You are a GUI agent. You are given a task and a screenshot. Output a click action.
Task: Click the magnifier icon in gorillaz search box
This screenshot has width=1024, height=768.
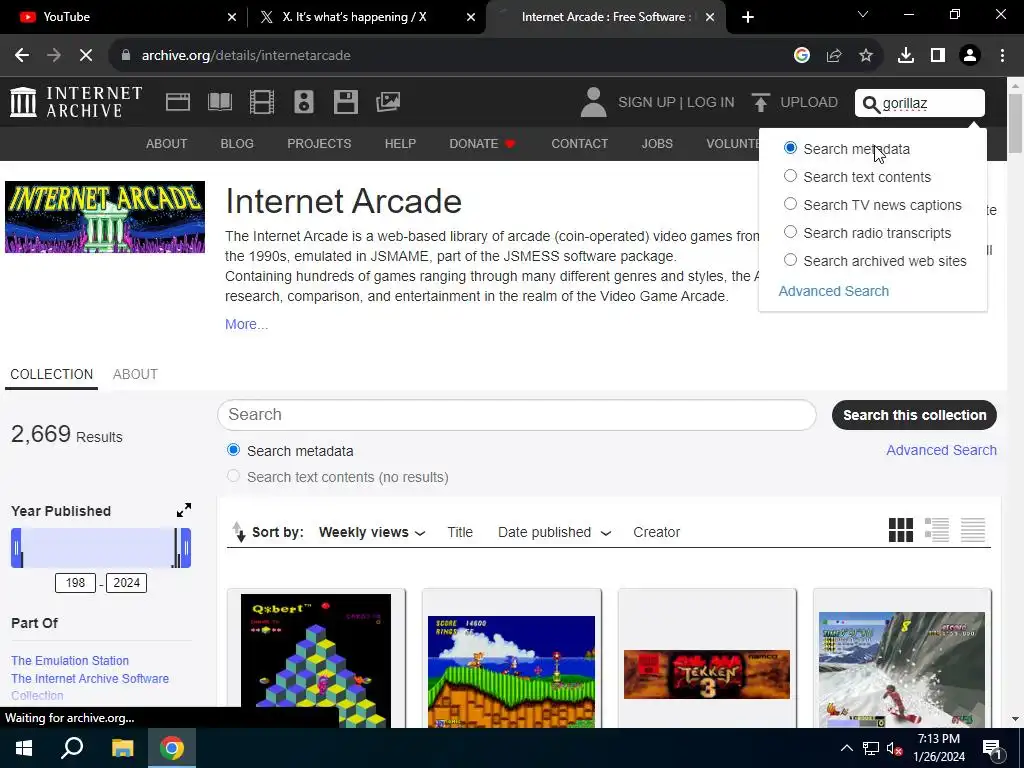pyautogui.click(x=871, y=104)
